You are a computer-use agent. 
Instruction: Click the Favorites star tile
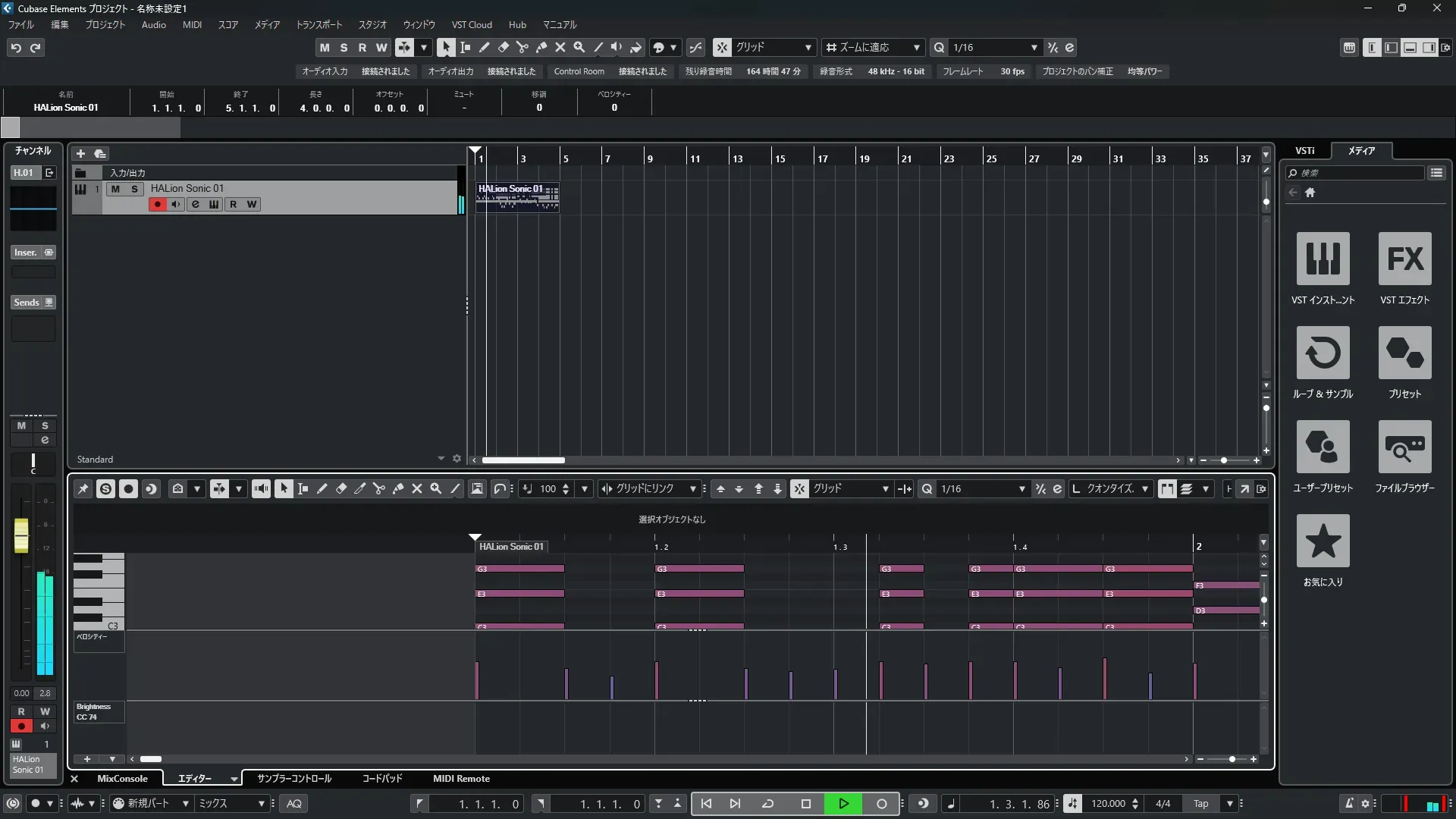coord(1323,541)
